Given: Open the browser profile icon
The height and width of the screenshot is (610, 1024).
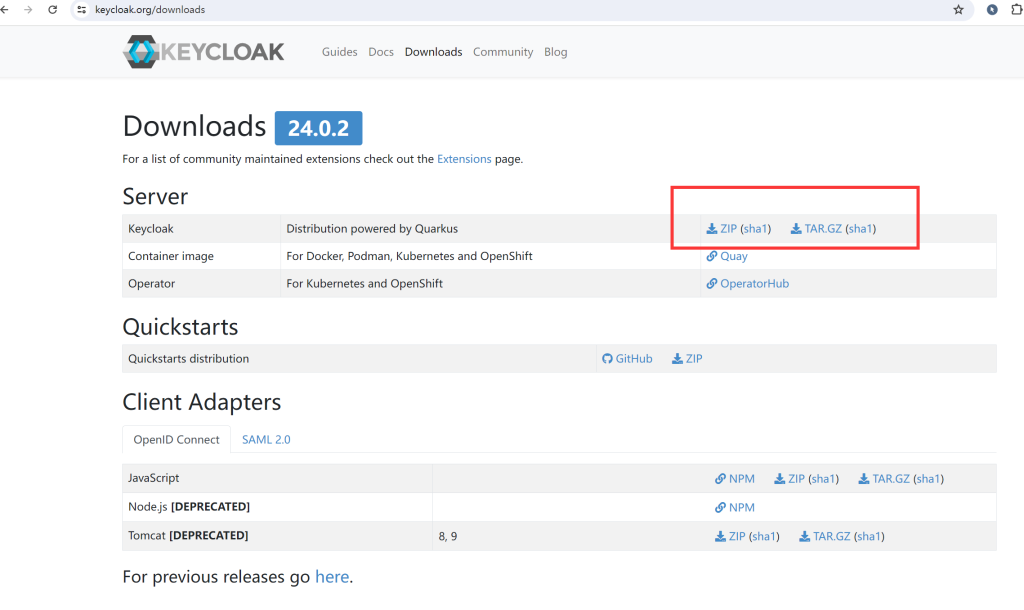Looking at the screenshot, I should tap(992, 10).
